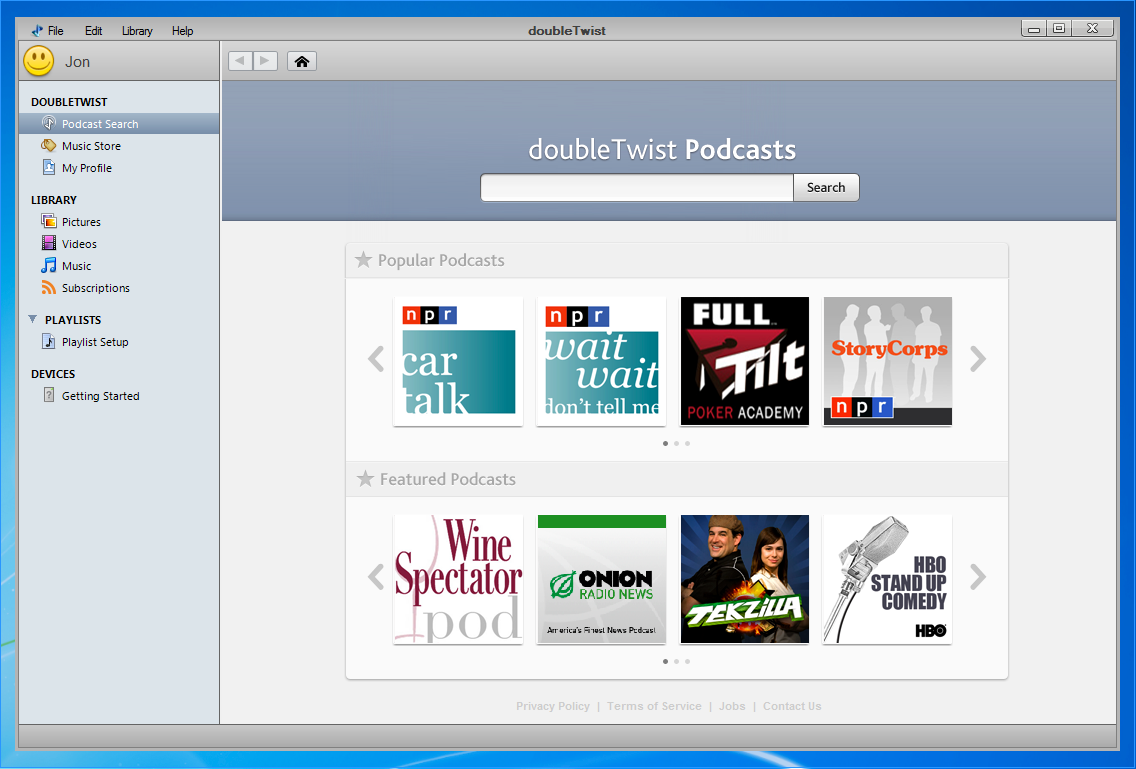The width and height of the screenshot is (1136, 769).
Task: Click the Music Store tag icon
Action: click(49, 146)
